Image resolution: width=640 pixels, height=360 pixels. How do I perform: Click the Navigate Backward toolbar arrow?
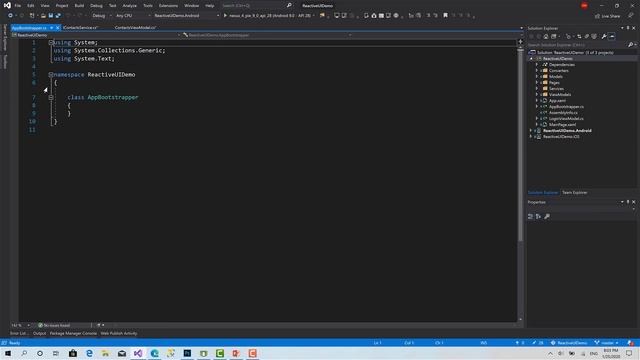10,16
